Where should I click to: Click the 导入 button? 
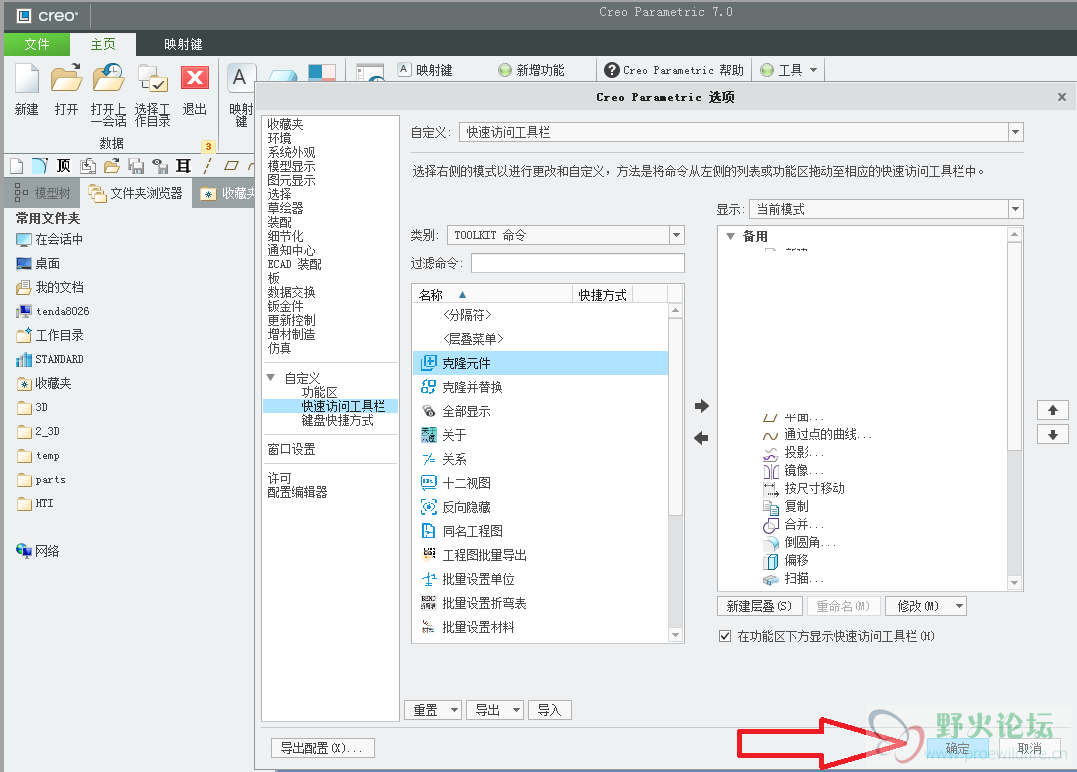point(549,711)
